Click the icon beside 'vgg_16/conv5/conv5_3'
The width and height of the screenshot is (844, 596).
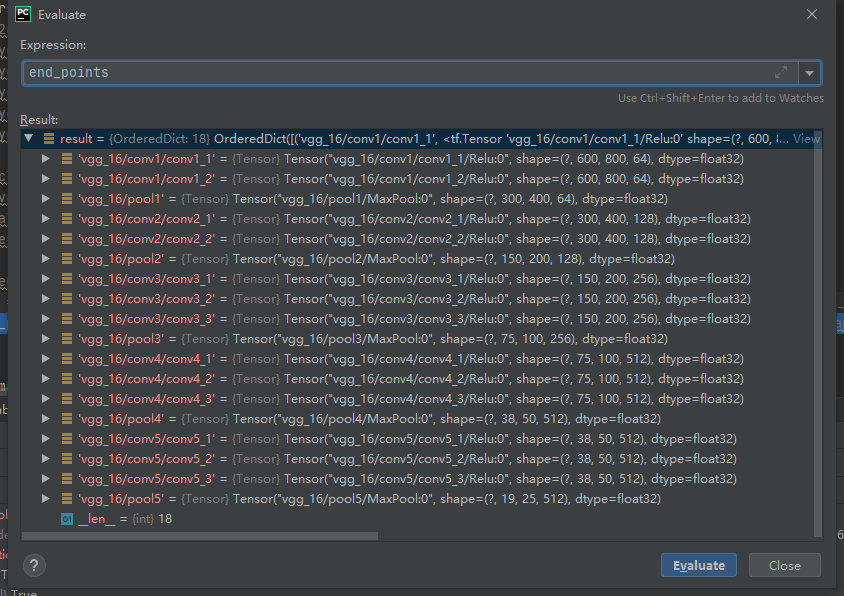pyautogui.click(x=67, y=479)
